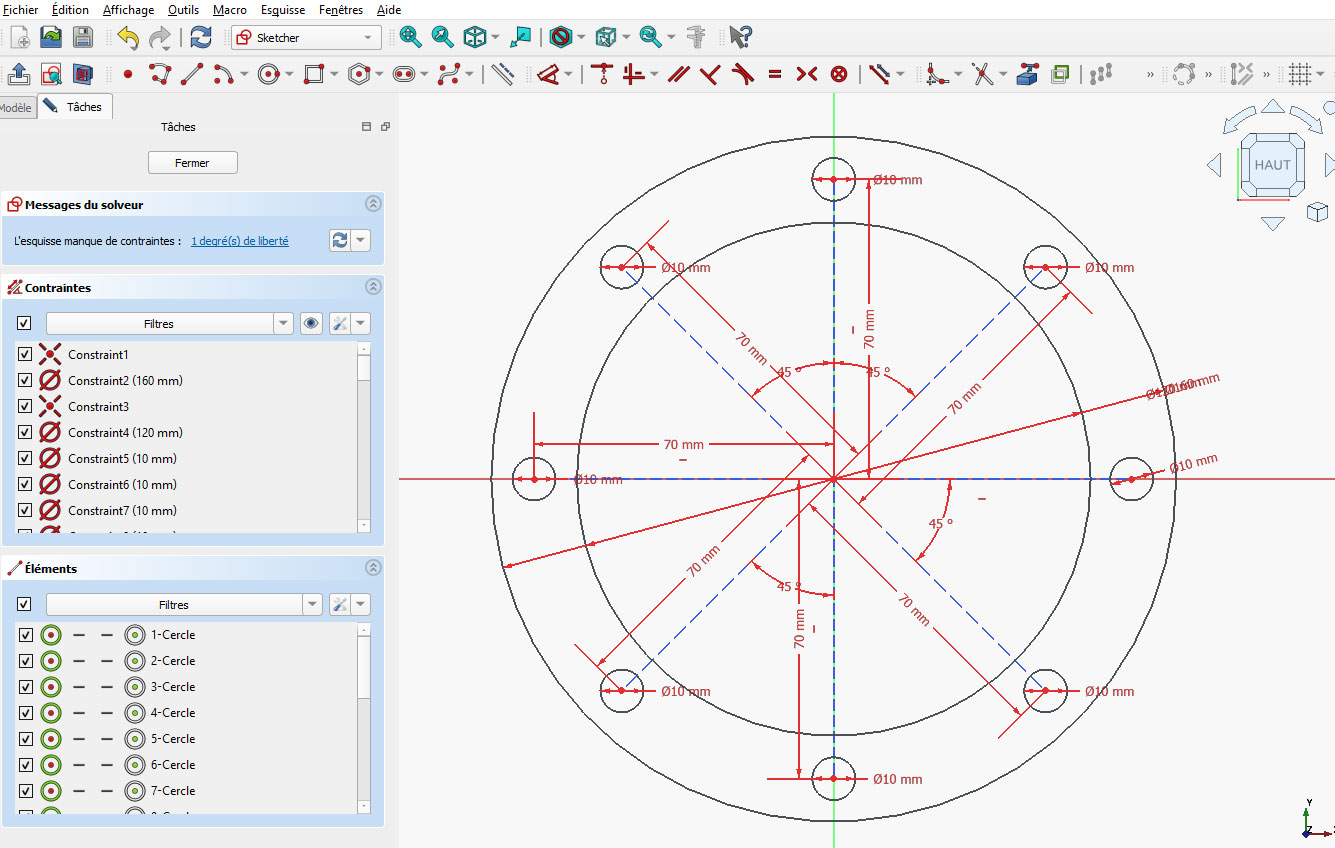
Task: Open the Esquisse menu
Action: pyautogui.click(x=283, y=10)
